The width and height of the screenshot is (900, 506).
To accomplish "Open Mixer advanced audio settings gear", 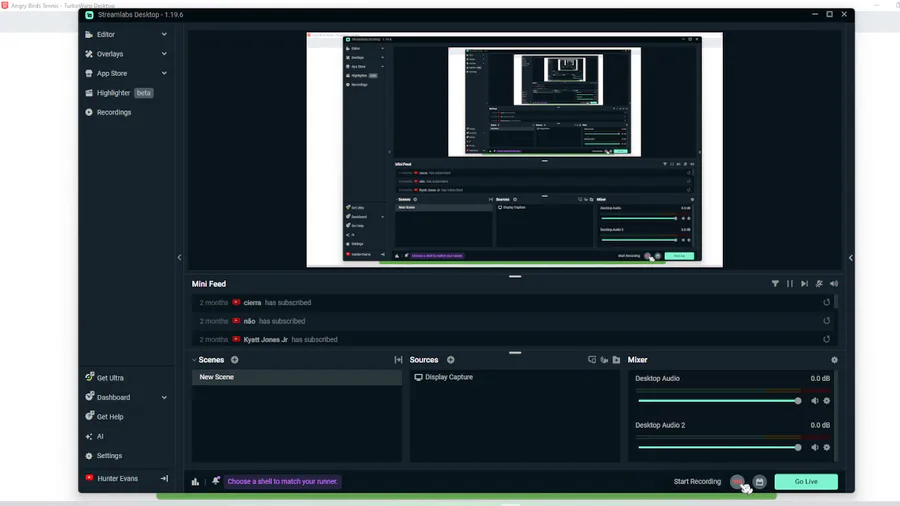I will pyautogui.click(x=835, y=360).
